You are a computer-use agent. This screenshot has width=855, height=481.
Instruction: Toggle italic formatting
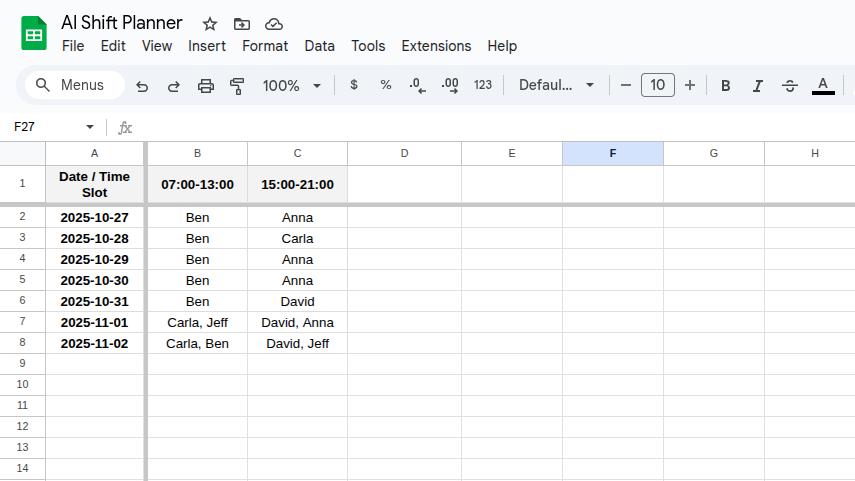(x=758, y=86)
